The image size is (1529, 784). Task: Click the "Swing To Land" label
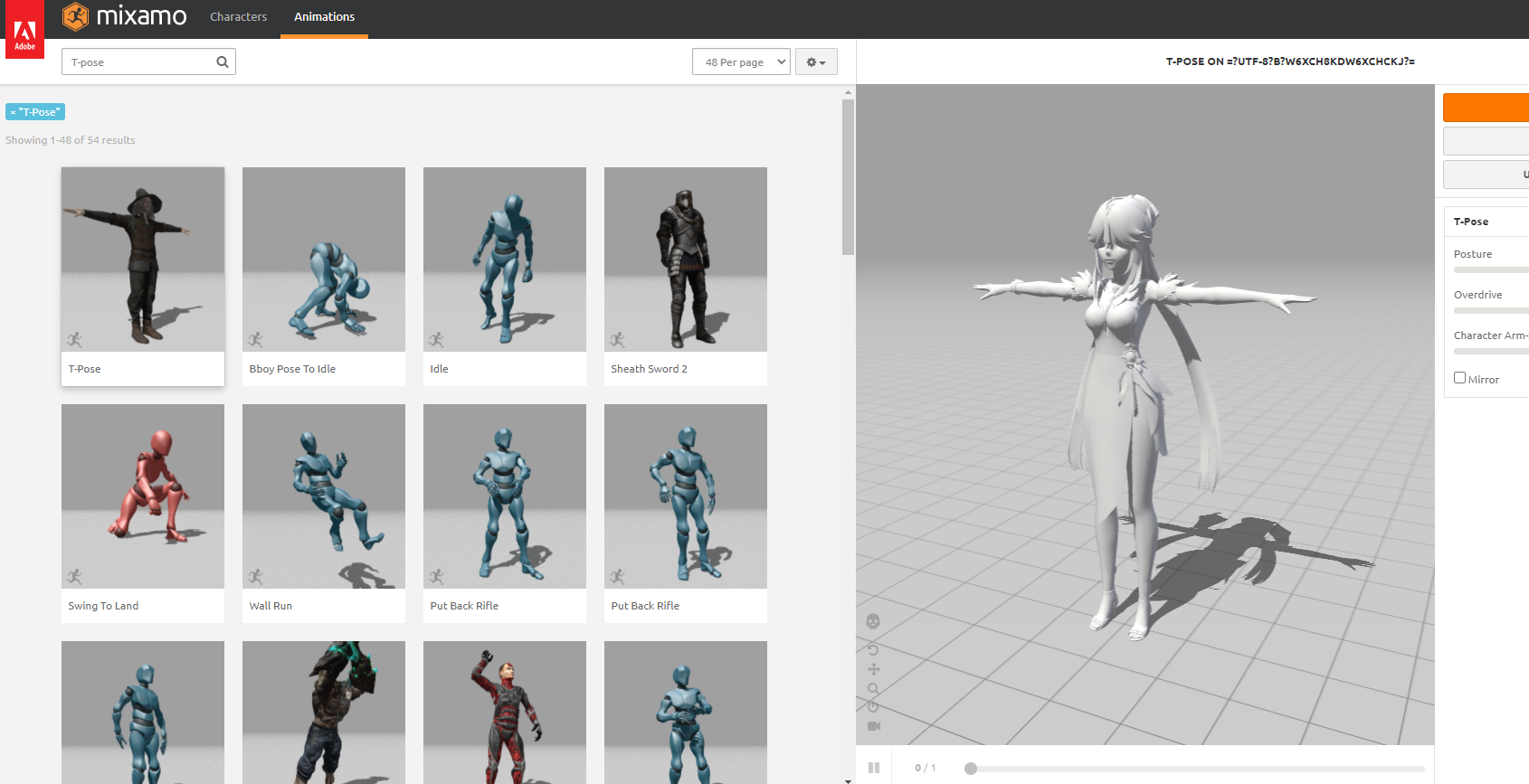tap(103, 606)
